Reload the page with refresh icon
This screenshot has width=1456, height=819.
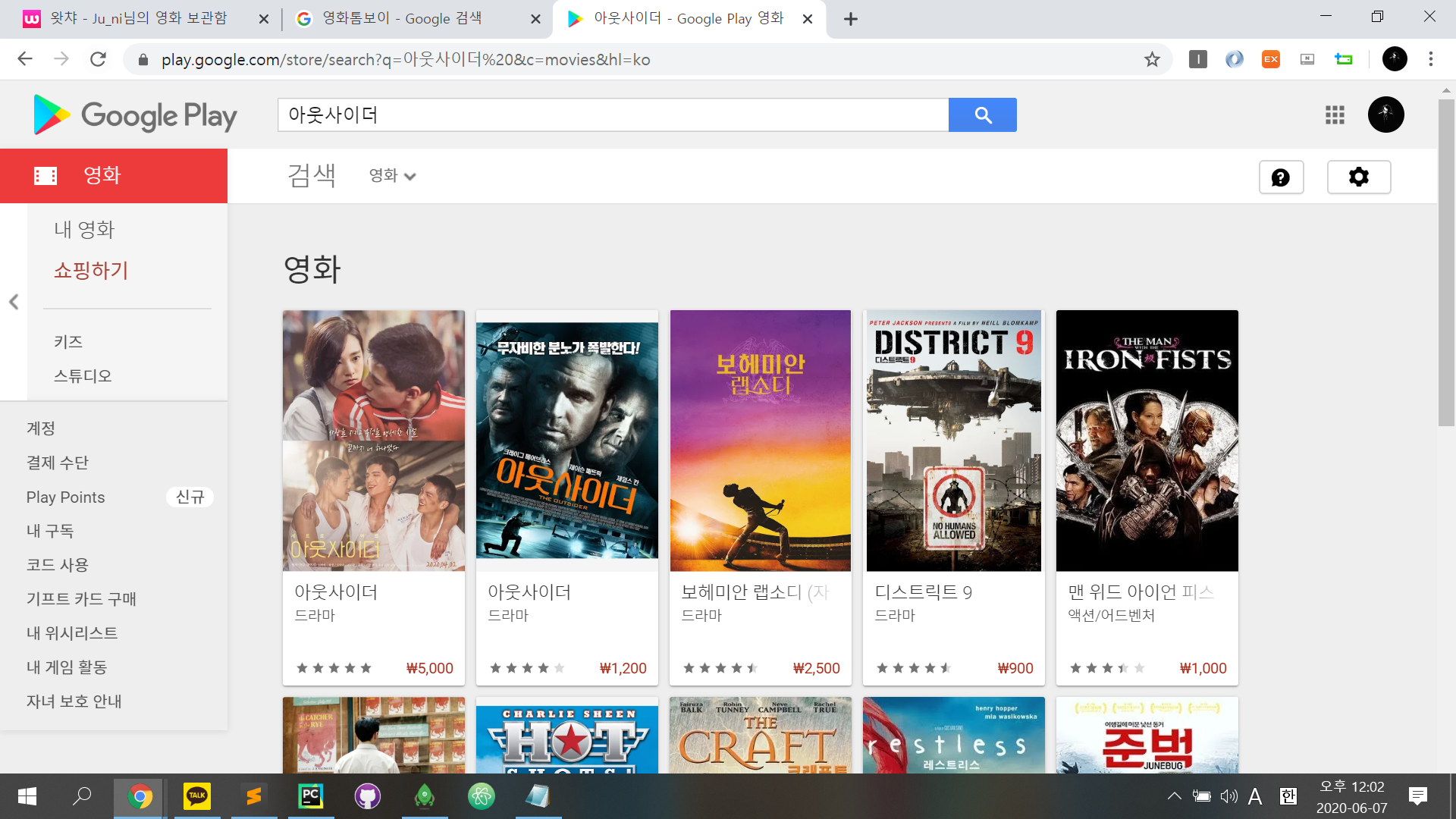click(98, 59)
